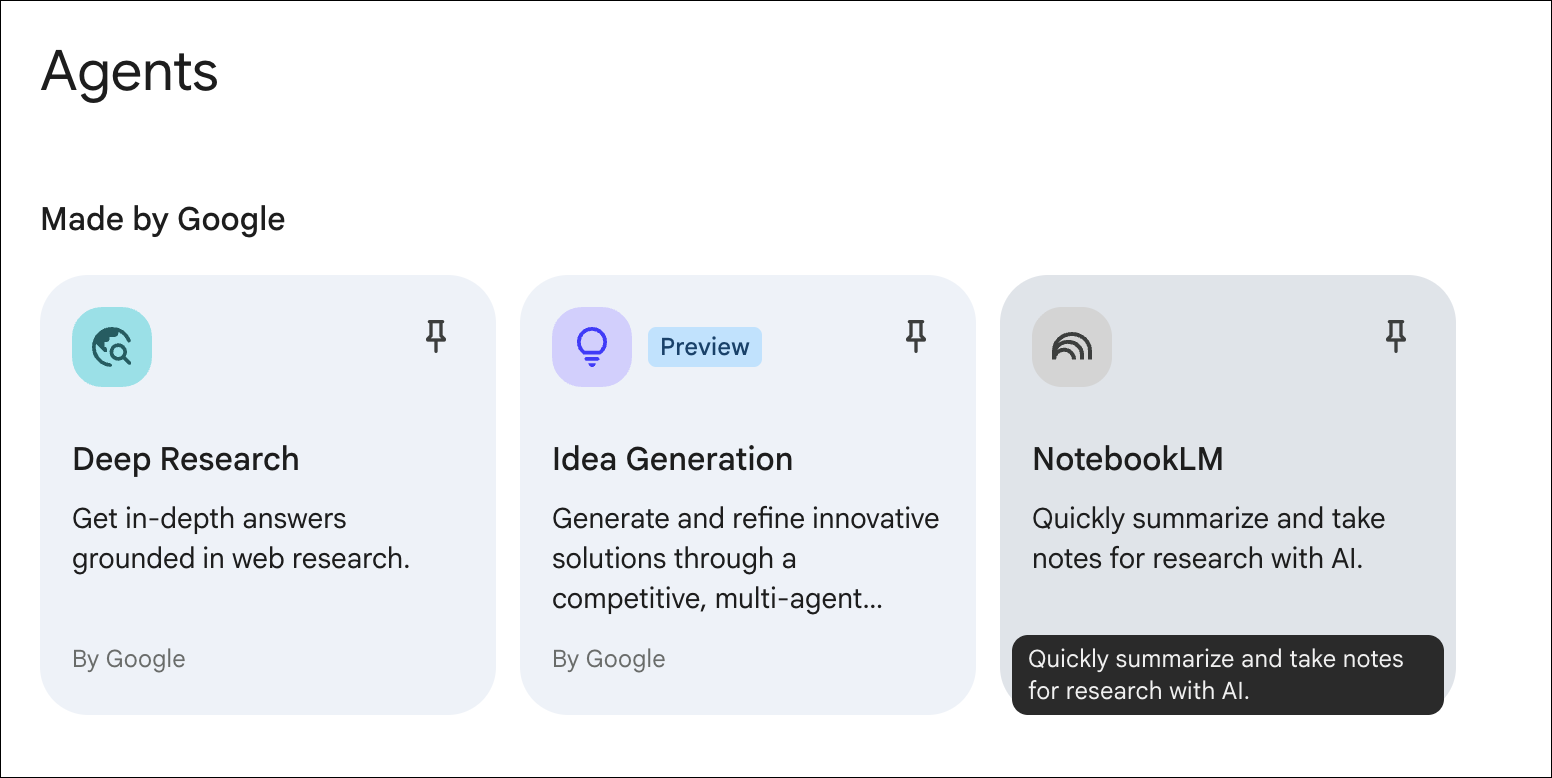Pin the NotebookLM agent
This screenshot has height=778, width=1552.
(x=1396, y=337)
